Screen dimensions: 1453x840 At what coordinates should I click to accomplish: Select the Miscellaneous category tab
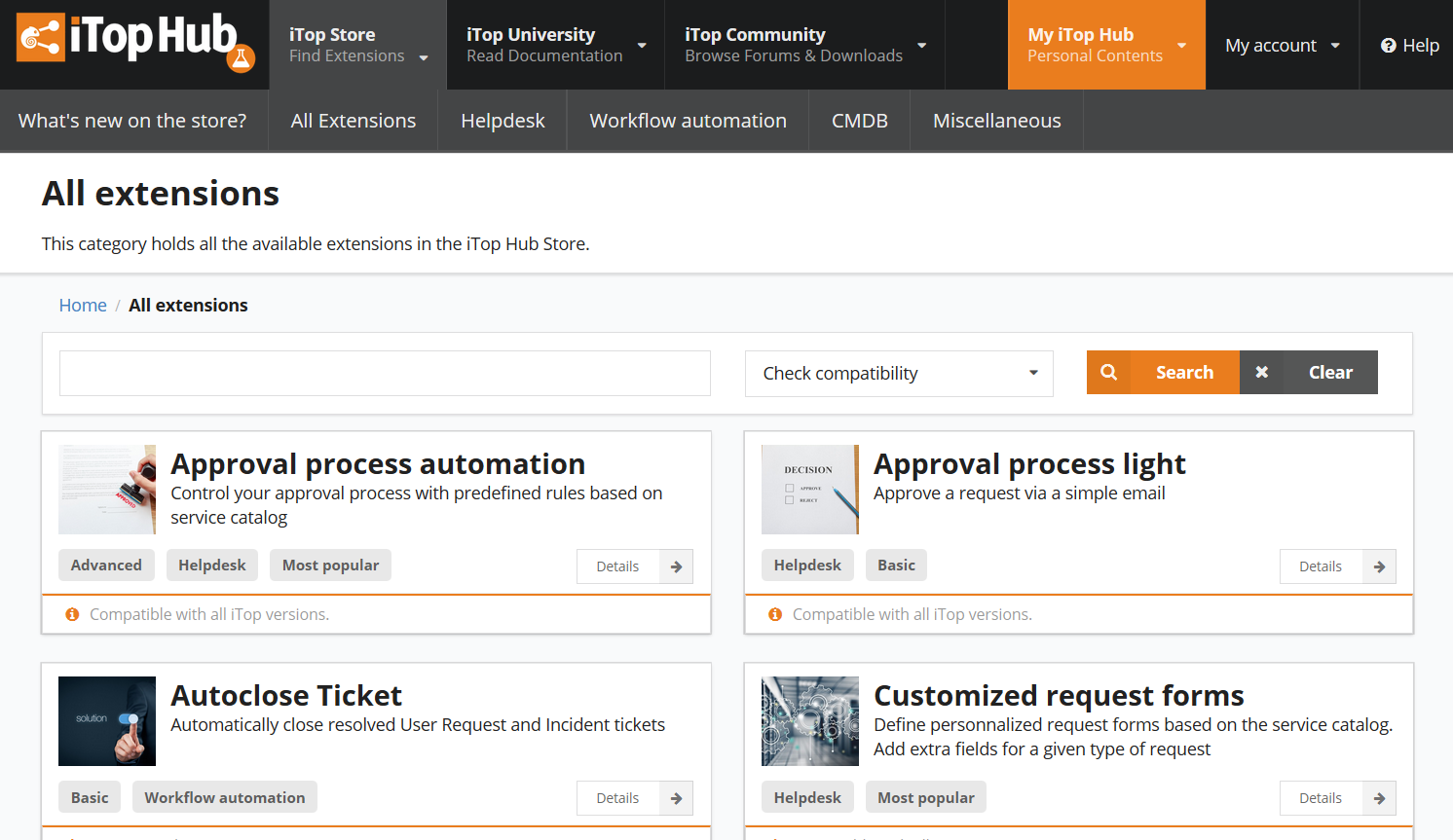996,121
